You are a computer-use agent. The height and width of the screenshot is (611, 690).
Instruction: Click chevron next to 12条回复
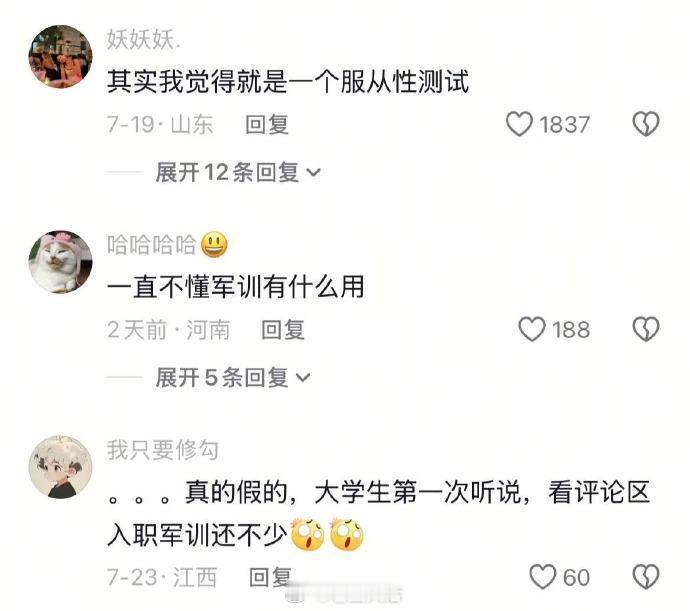pos(313,173)
